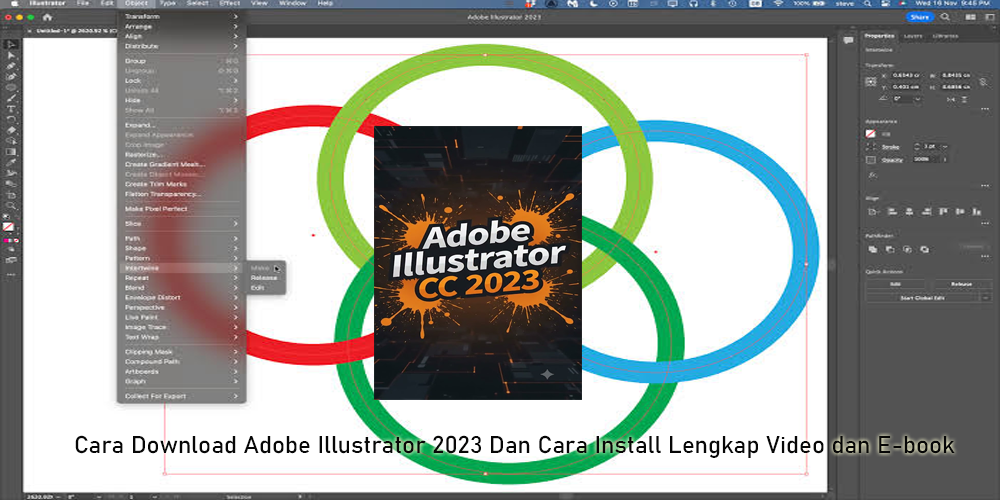Click the fx effects icon in Appearance

[x=872, y=175]
